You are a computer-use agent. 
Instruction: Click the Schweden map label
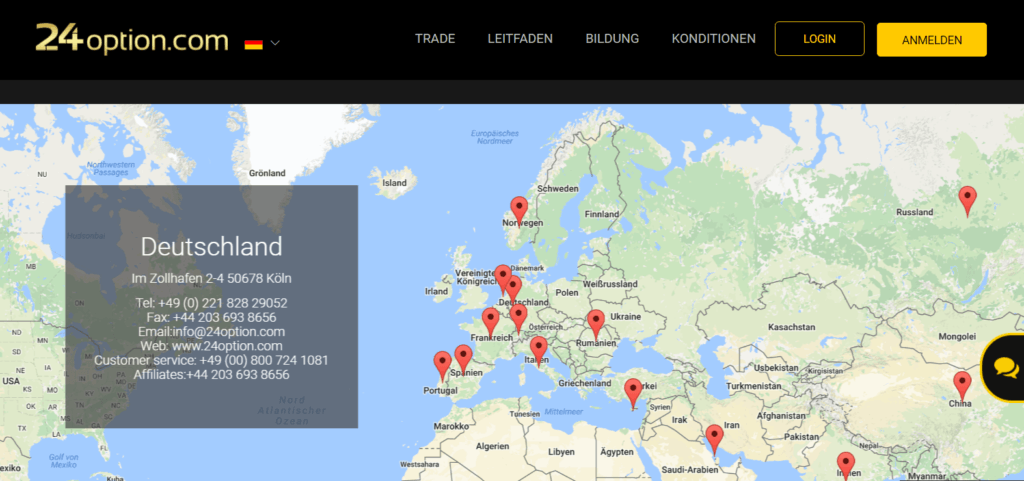click(558, 189)
